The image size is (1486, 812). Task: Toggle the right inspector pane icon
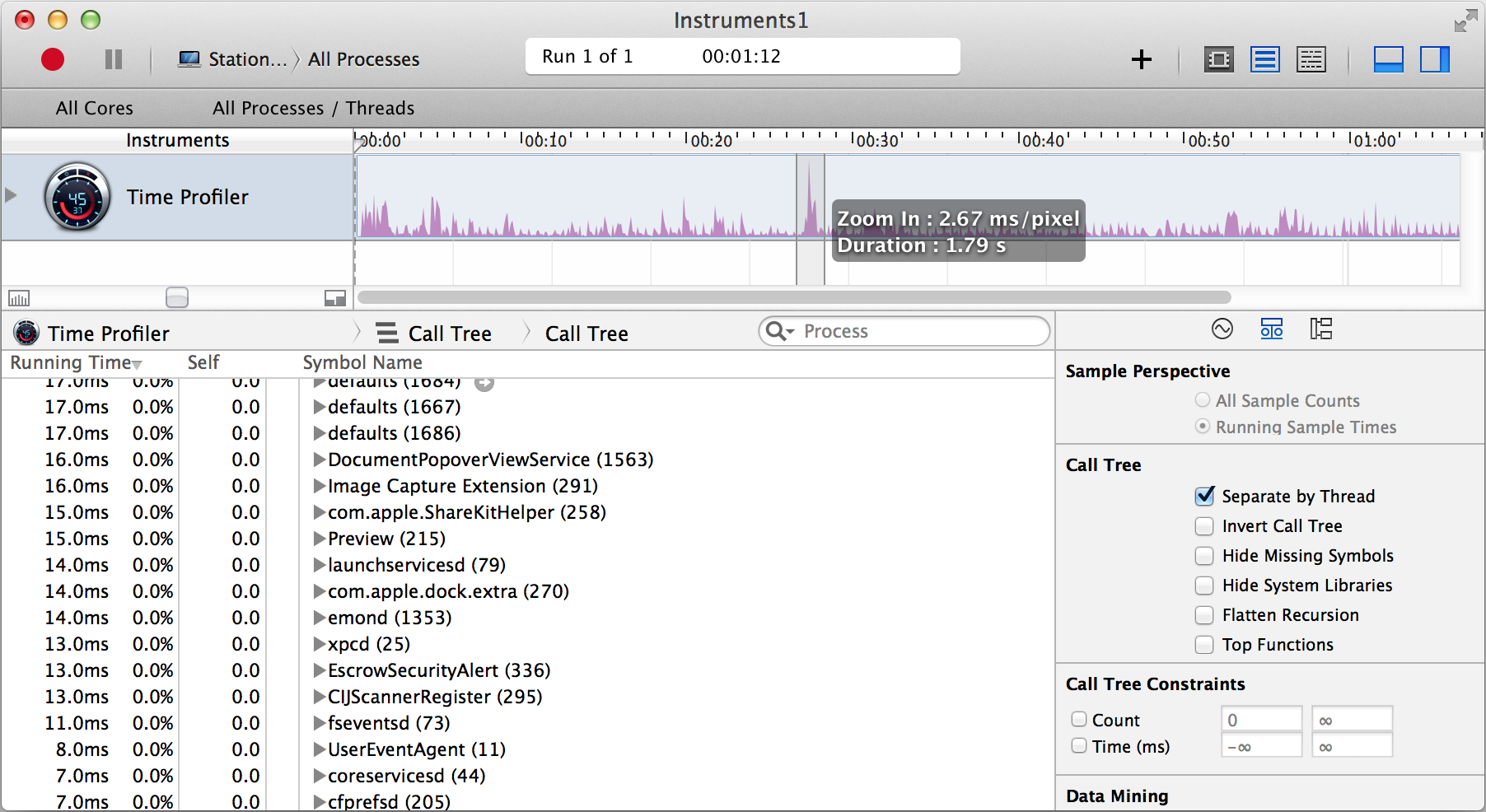coord(1435,59)
